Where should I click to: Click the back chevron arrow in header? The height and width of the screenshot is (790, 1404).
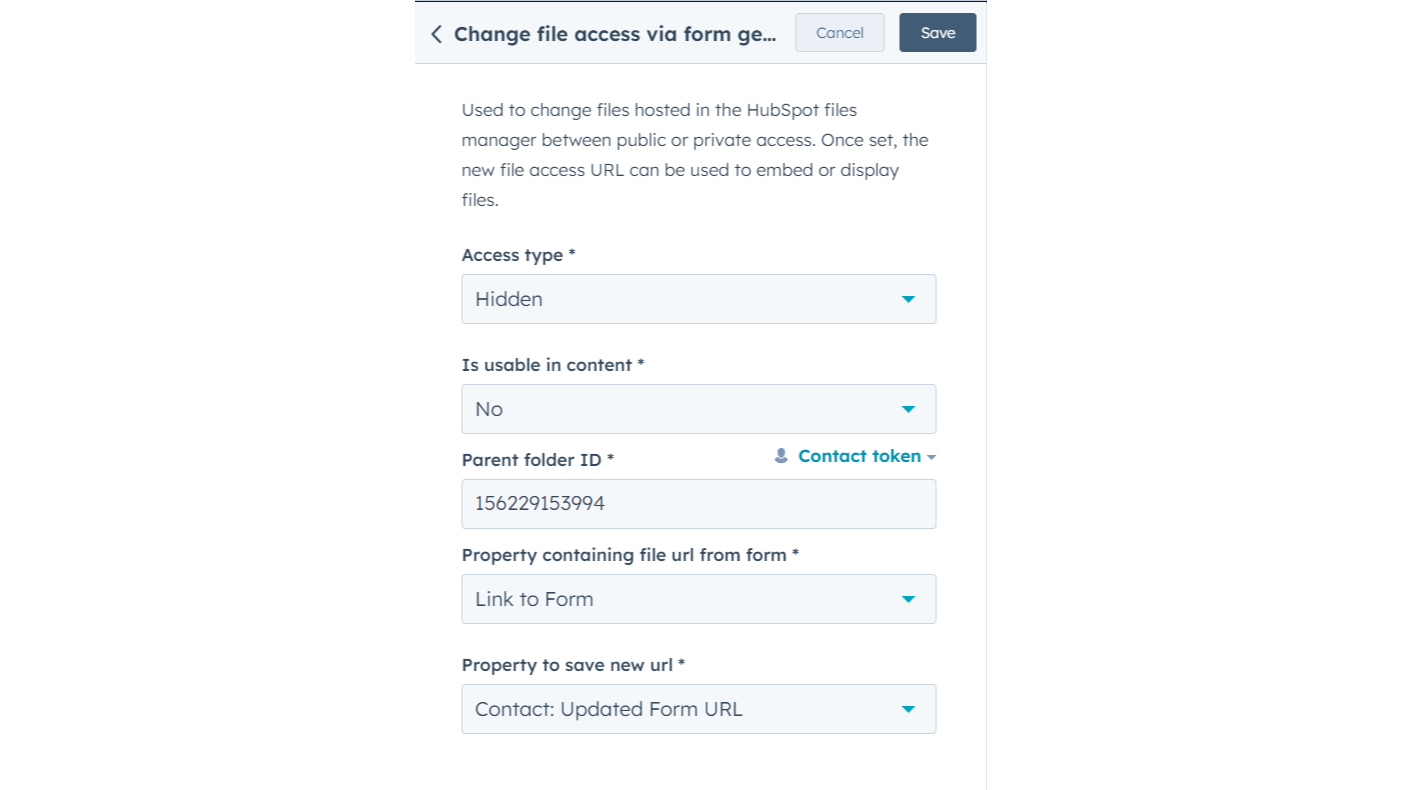tap(436, 34)
